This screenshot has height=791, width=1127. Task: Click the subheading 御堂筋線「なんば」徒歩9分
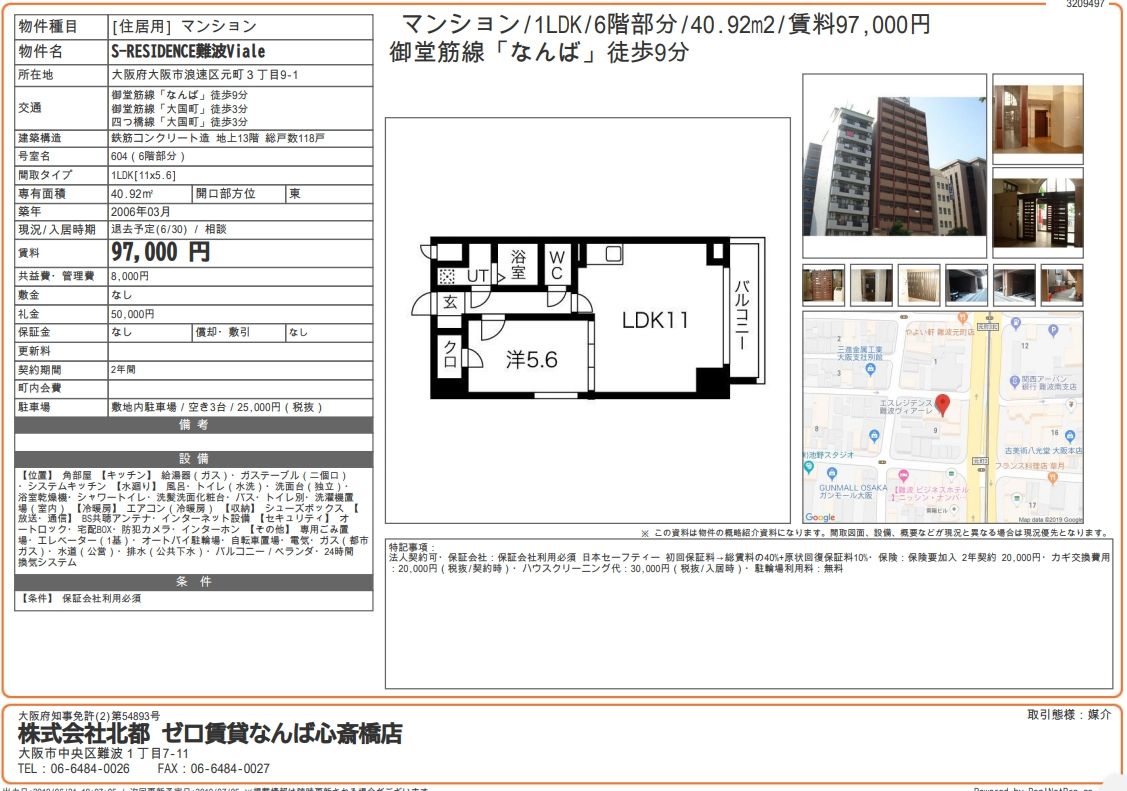click(x=539, y=52)
